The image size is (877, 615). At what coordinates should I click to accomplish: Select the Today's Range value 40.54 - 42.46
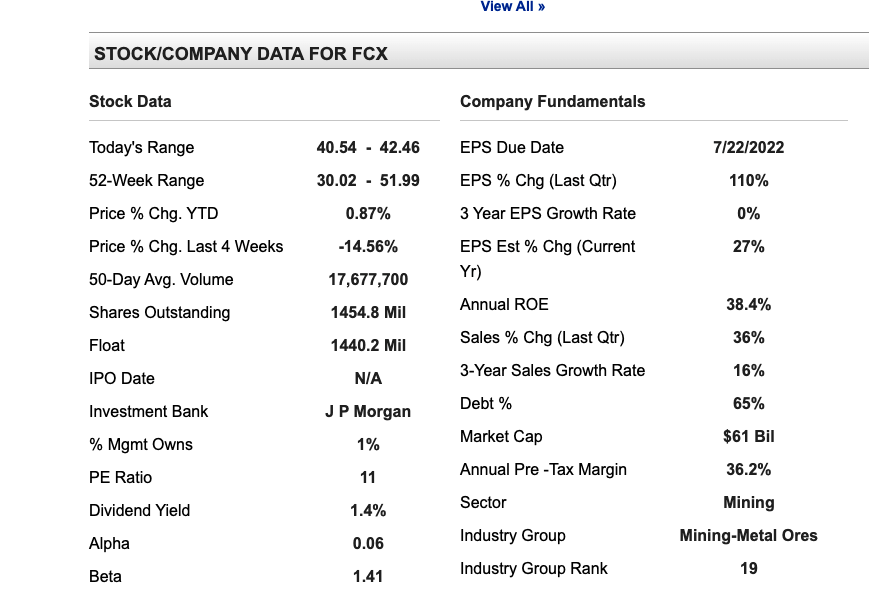click(368, 148)
